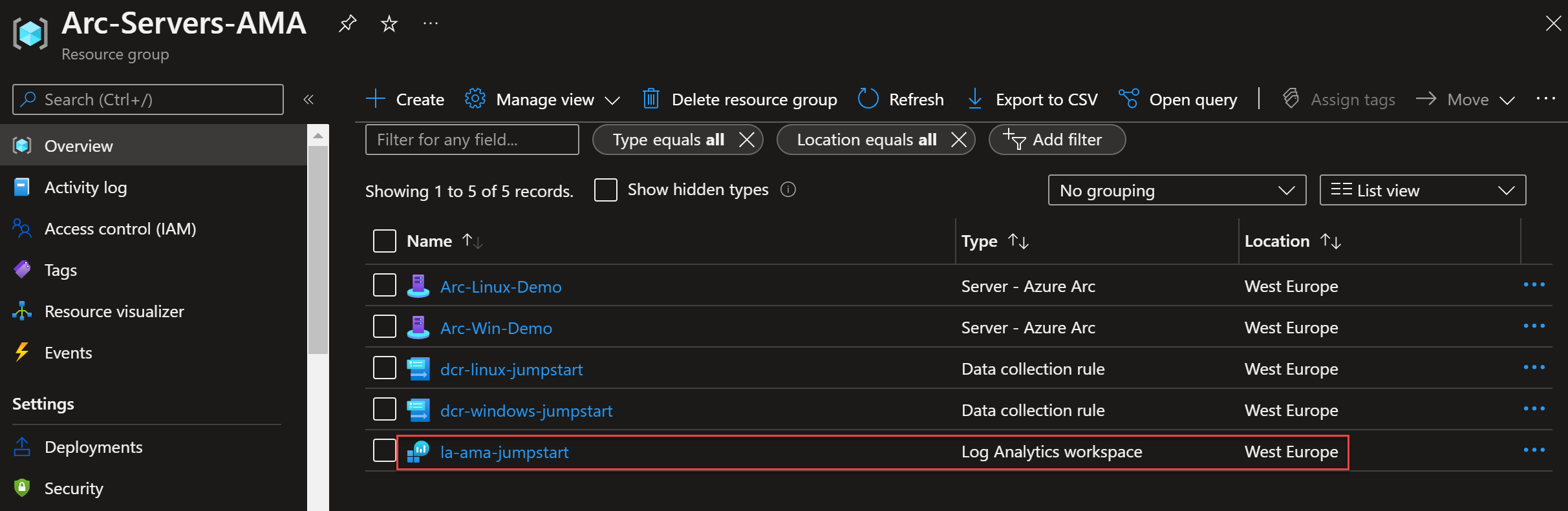
Task: Open the No grouping dropdown
Action: point(1177,190)
